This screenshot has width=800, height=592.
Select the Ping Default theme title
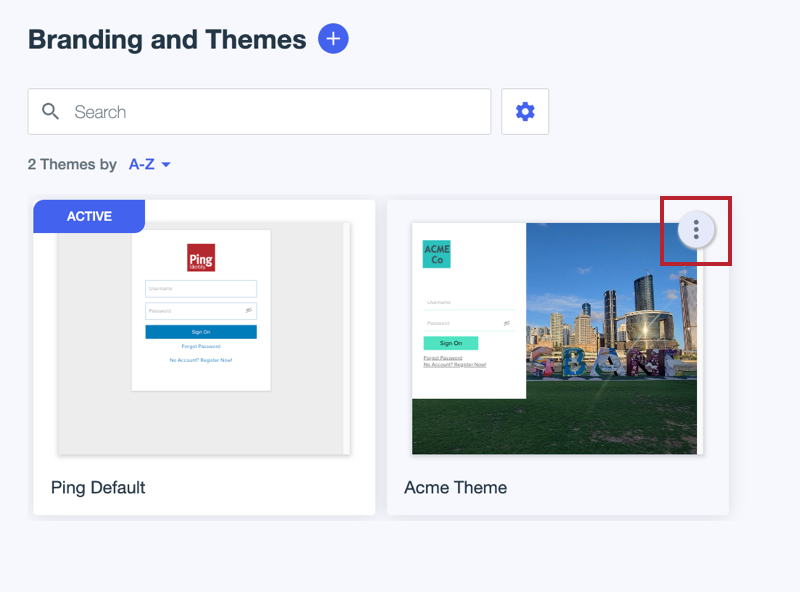[98, 488]
